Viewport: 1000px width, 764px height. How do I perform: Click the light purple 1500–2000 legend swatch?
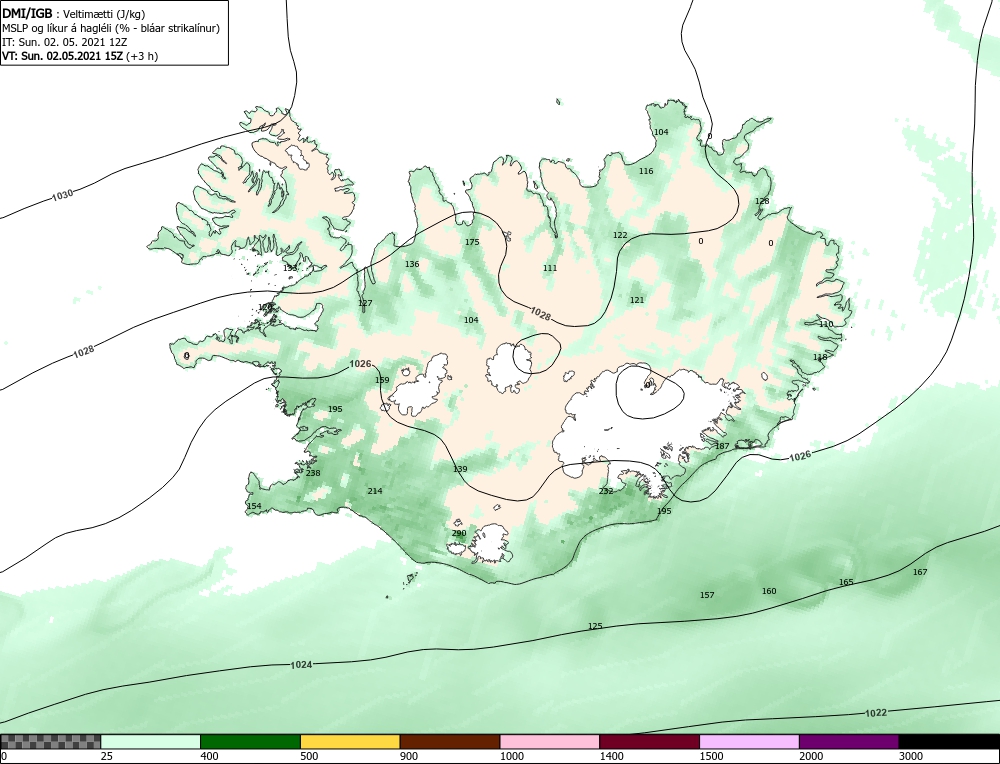coord(749,742)
